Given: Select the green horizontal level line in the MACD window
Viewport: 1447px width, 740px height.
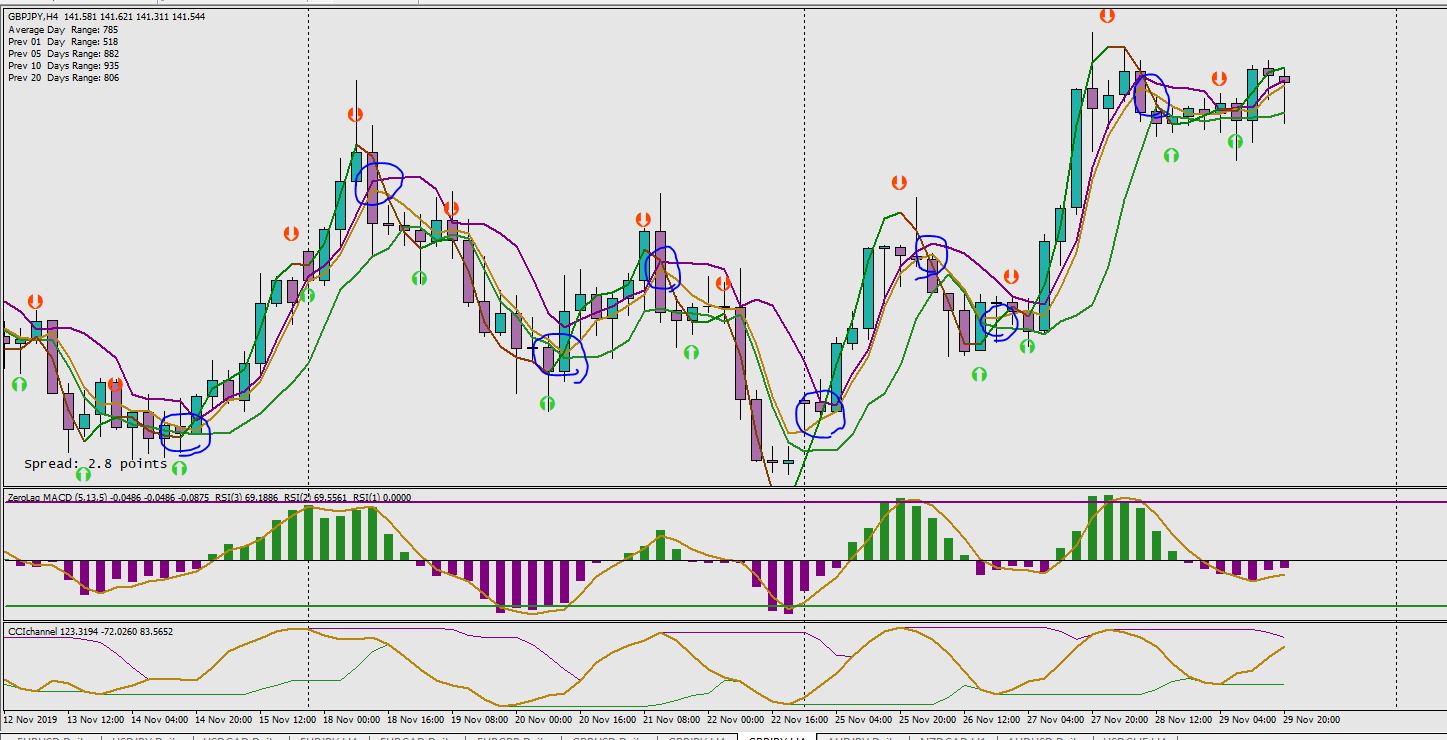Looking at the screenshot, I should pyautogui.click(x=724, y=606).
